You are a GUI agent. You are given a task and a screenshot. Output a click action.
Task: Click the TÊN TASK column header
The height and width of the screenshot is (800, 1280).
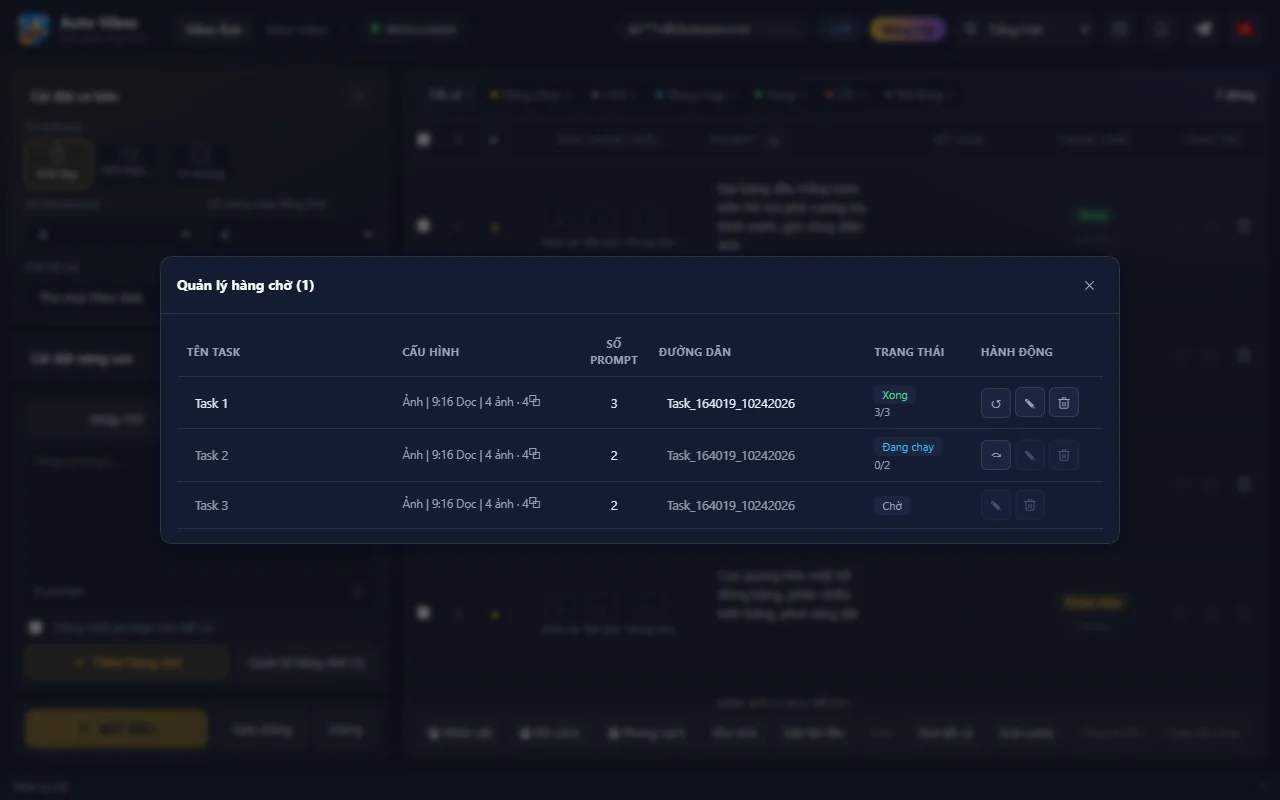(x=213, y=352)
